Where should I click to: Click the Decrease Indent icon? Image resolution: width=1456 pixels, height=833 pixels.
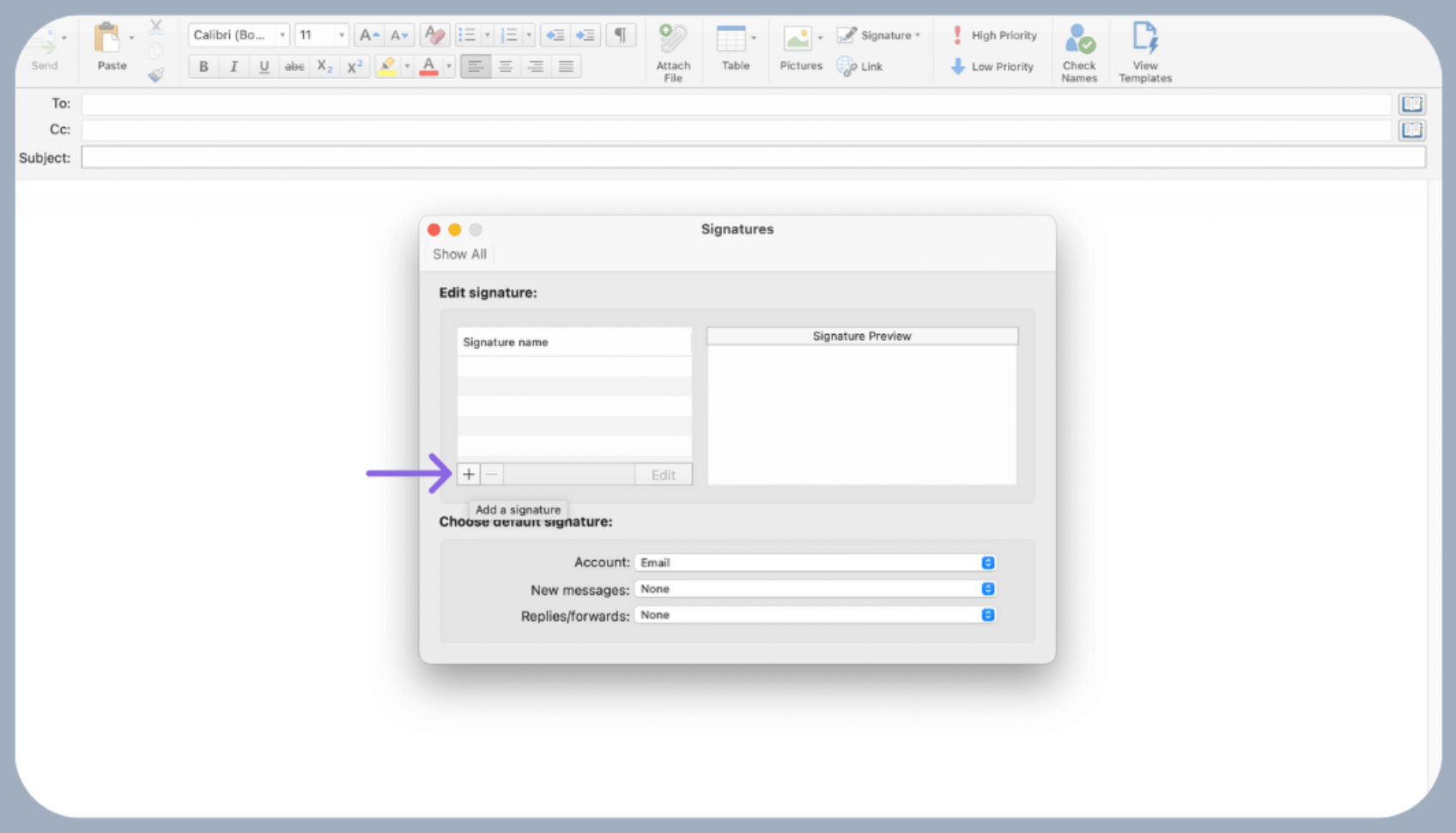[x=555, y=35]
